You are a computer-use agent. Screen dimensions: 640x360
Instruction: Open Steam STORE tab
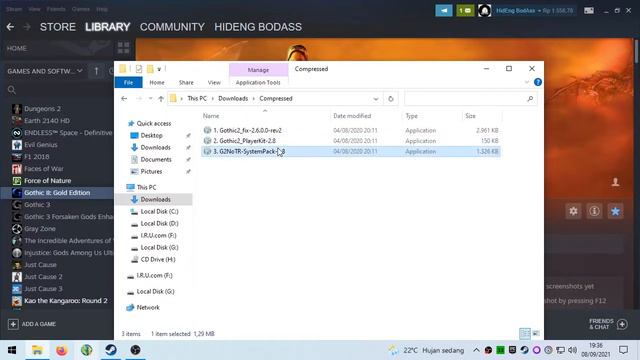(58, 27)
